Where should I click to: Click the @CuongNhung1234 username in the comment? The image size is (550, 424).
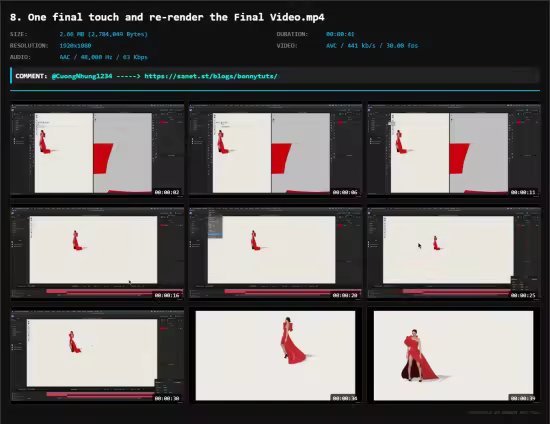(82, 76)
